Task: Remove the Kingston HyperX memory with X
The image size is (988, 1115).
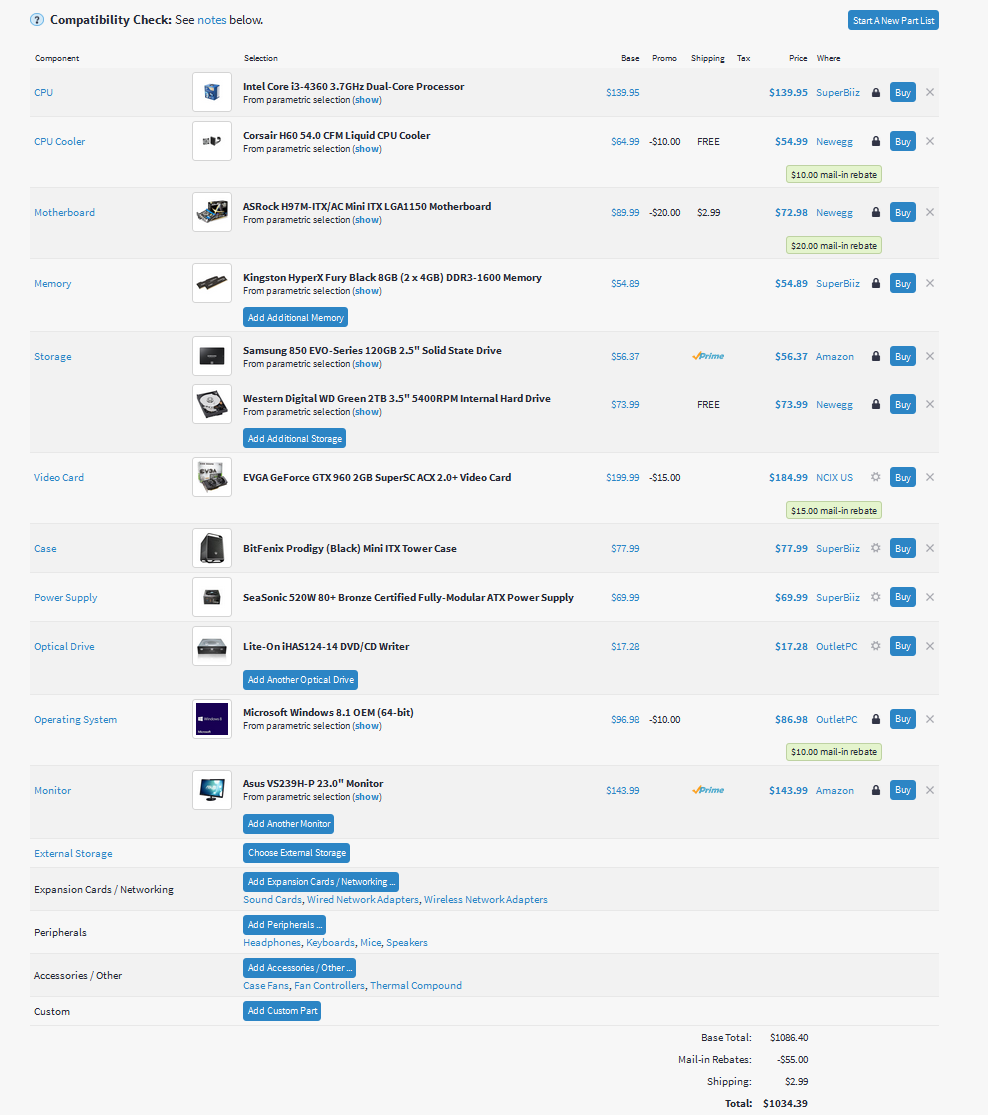Action: (x=930, y=284)
